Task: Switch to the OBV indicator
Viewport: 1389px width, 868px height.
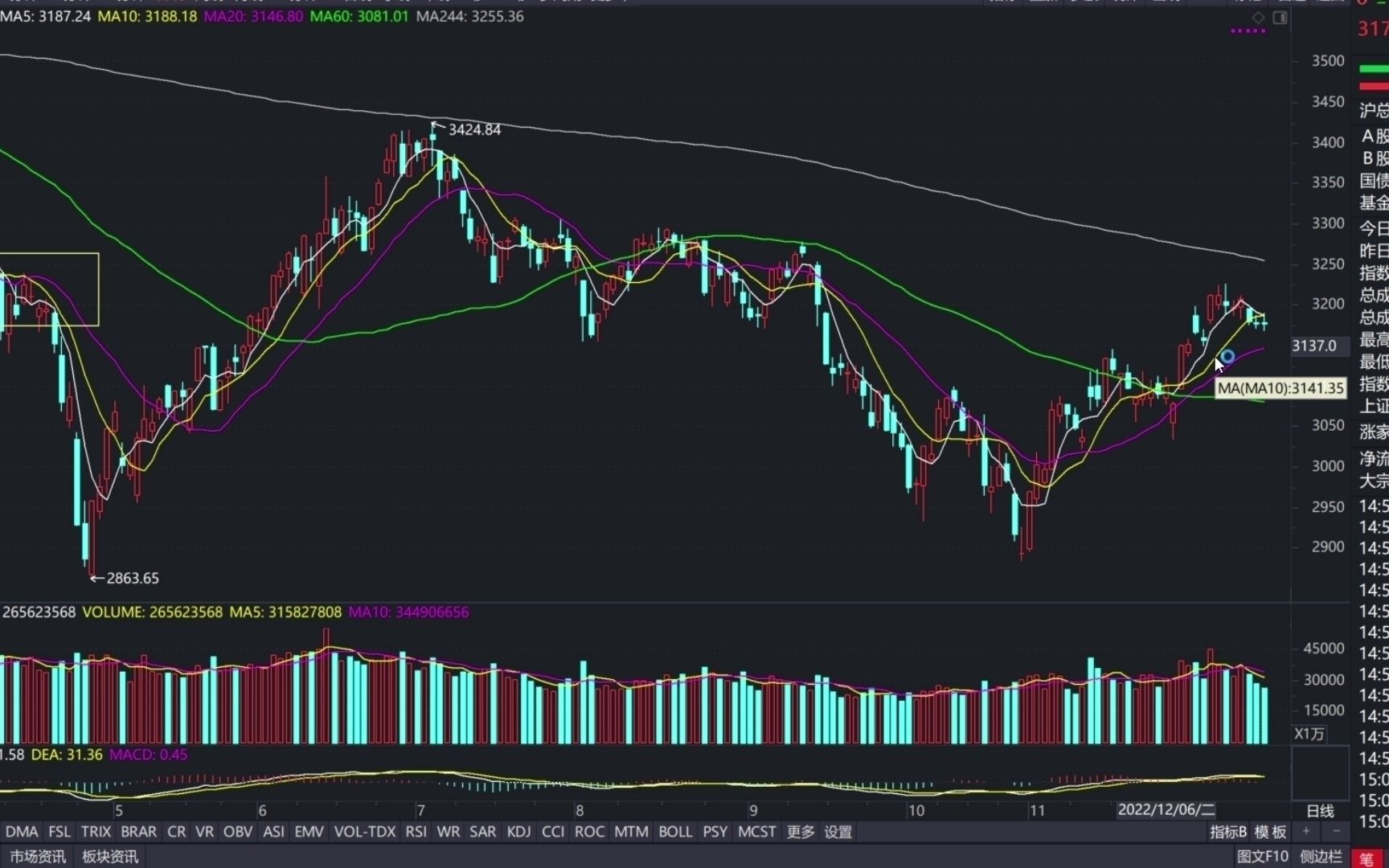Action: pos(238,832)
